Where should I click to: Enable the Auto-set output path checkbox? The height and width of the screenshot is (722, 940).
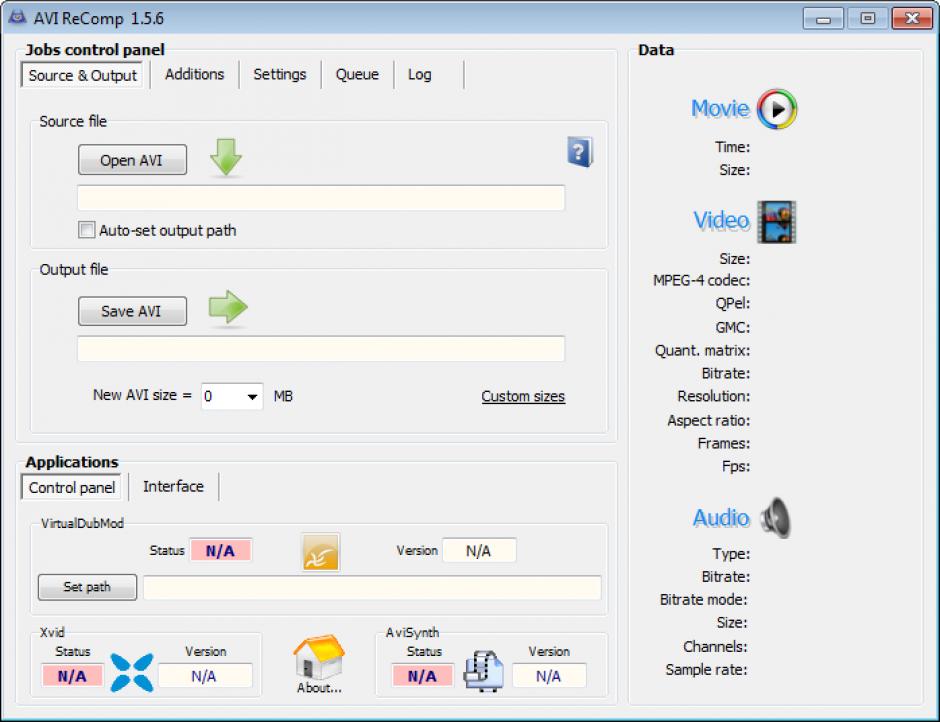87,230
